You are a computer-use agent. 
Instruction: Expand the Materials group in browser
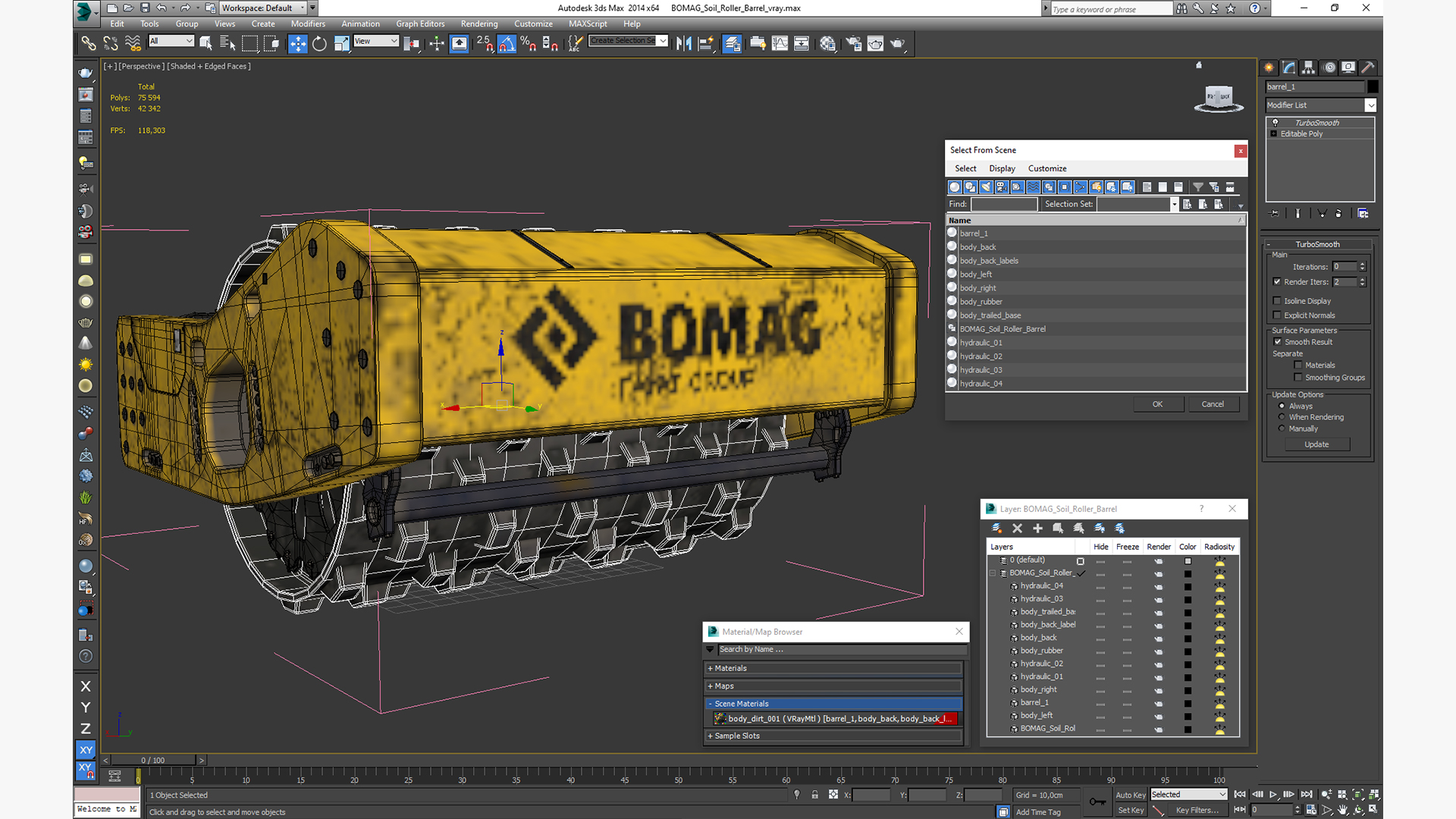(x=833, y=668)
